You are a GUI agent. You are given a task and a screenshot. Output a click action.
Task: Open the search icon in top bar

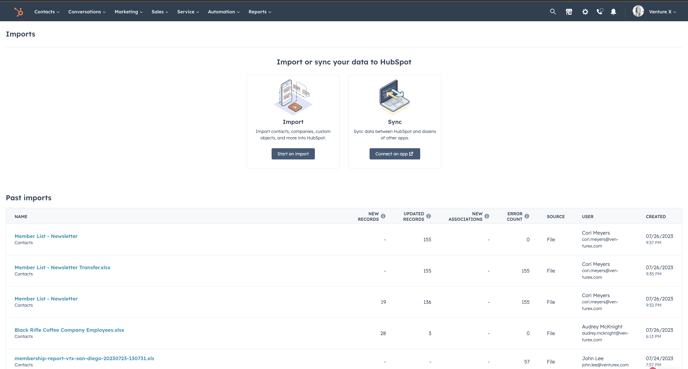553,12
